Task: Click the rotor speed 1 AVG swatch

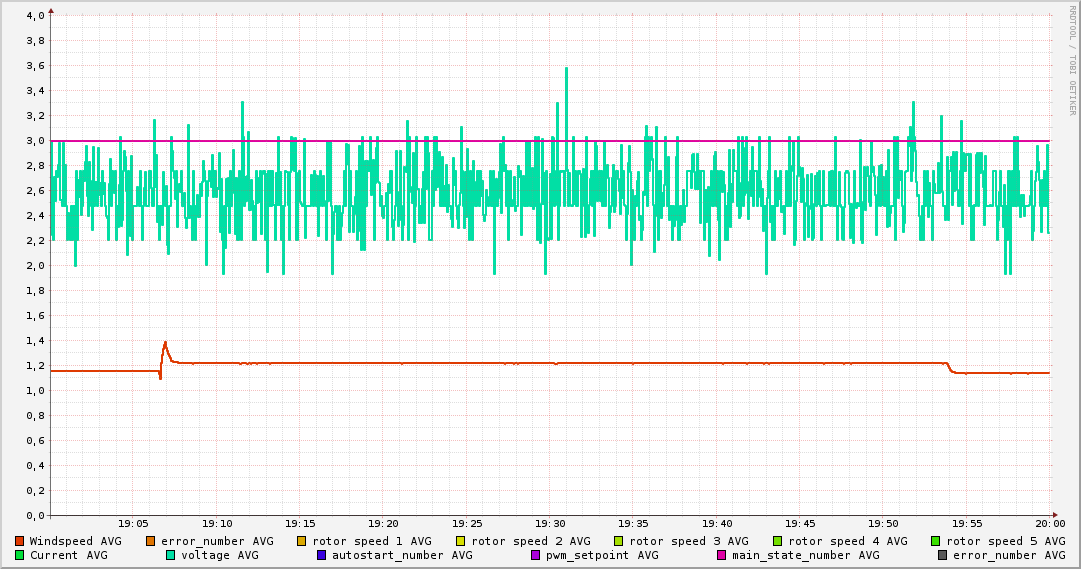Action: click(x=301, y=541)
